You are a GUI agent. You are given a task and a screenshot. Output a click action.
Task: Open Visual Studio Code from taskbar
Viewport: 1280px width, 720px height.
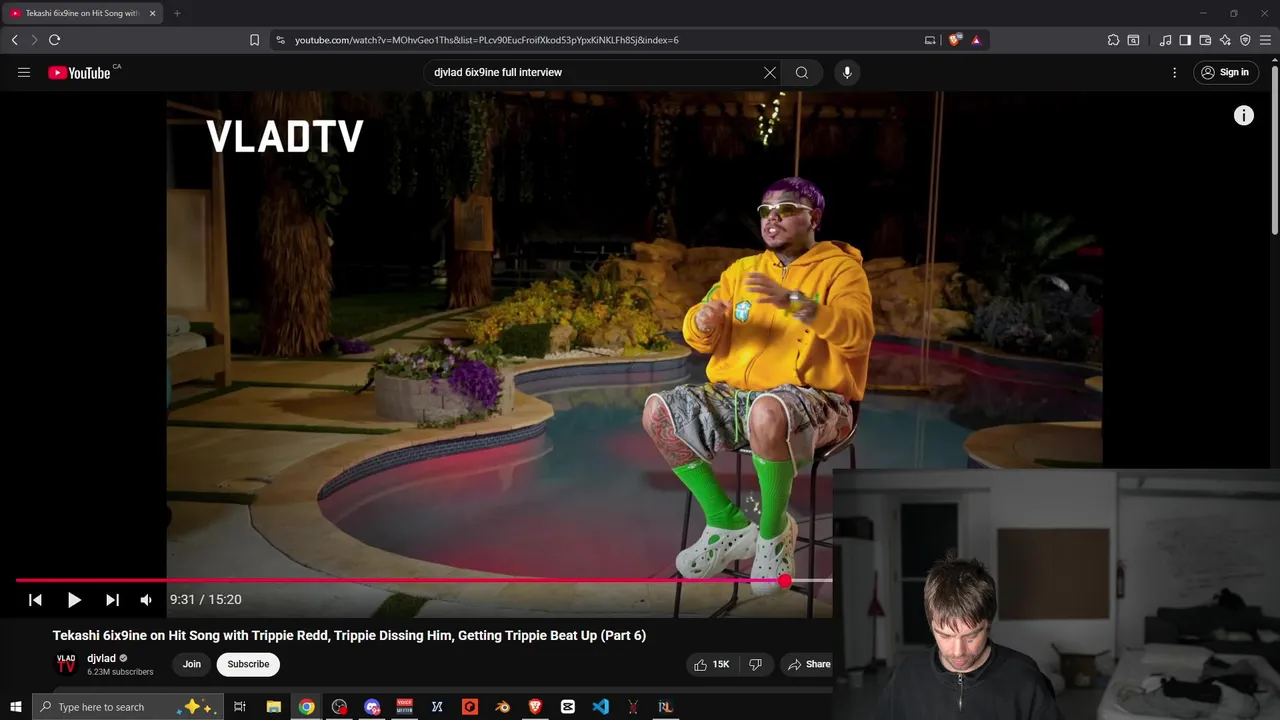(600, 707)
